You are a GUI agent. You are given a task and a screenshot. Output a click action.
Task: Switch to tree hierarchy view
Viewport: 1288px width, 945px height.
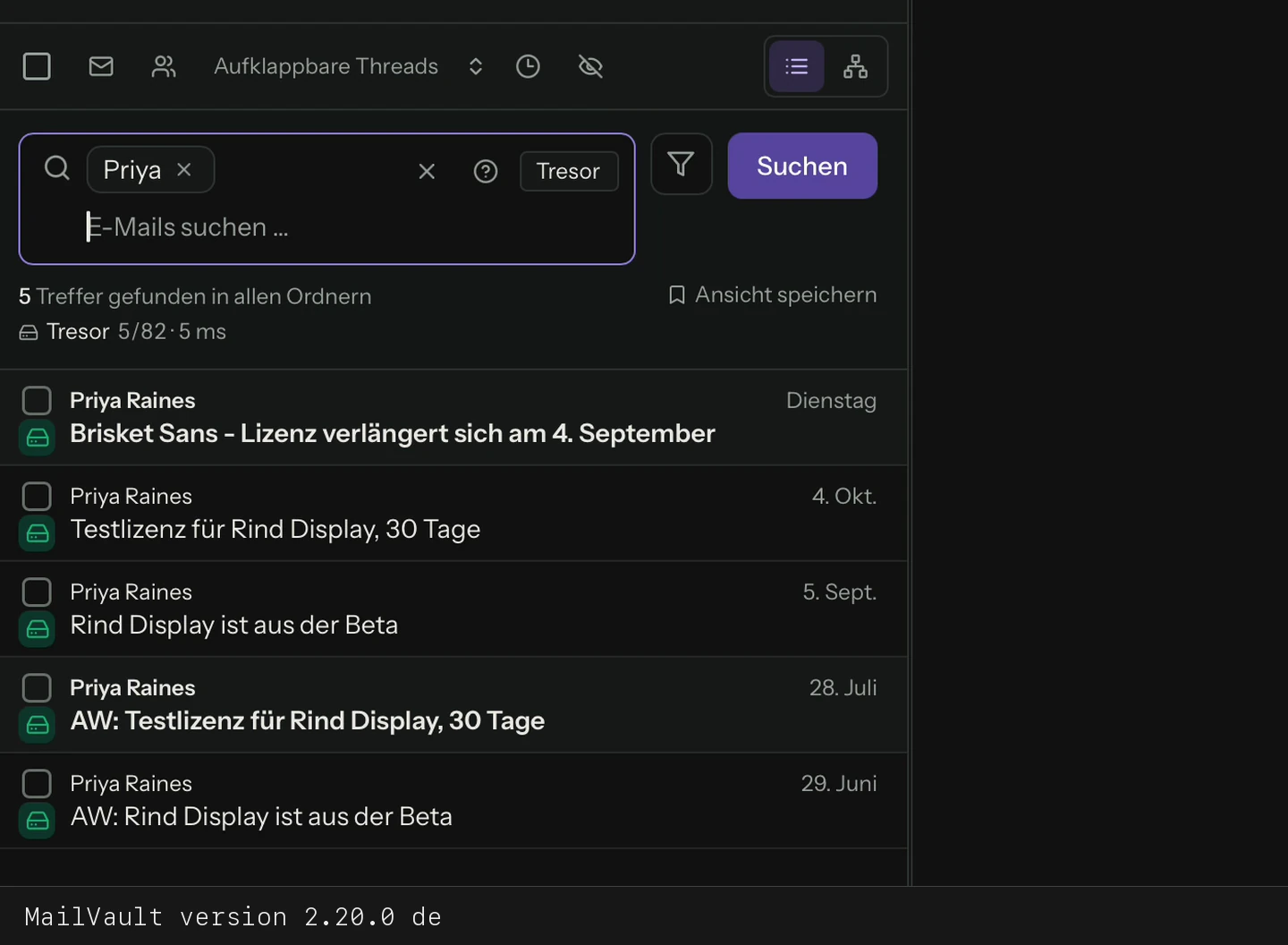(856, 66)
